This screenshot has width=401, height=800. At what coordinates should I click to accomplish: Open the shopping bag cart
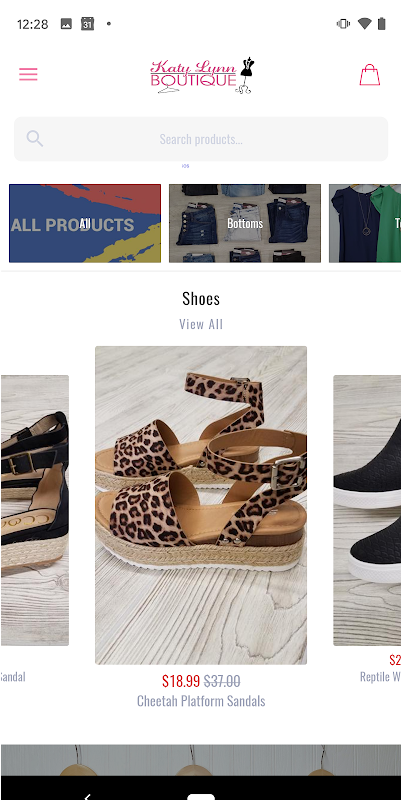coord(370,74)
